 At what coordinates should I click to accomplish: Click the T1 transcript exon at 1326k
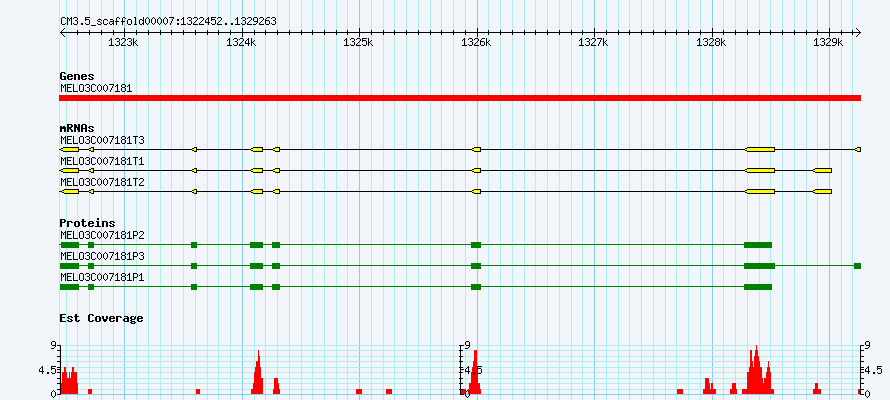tap(477, 170)
